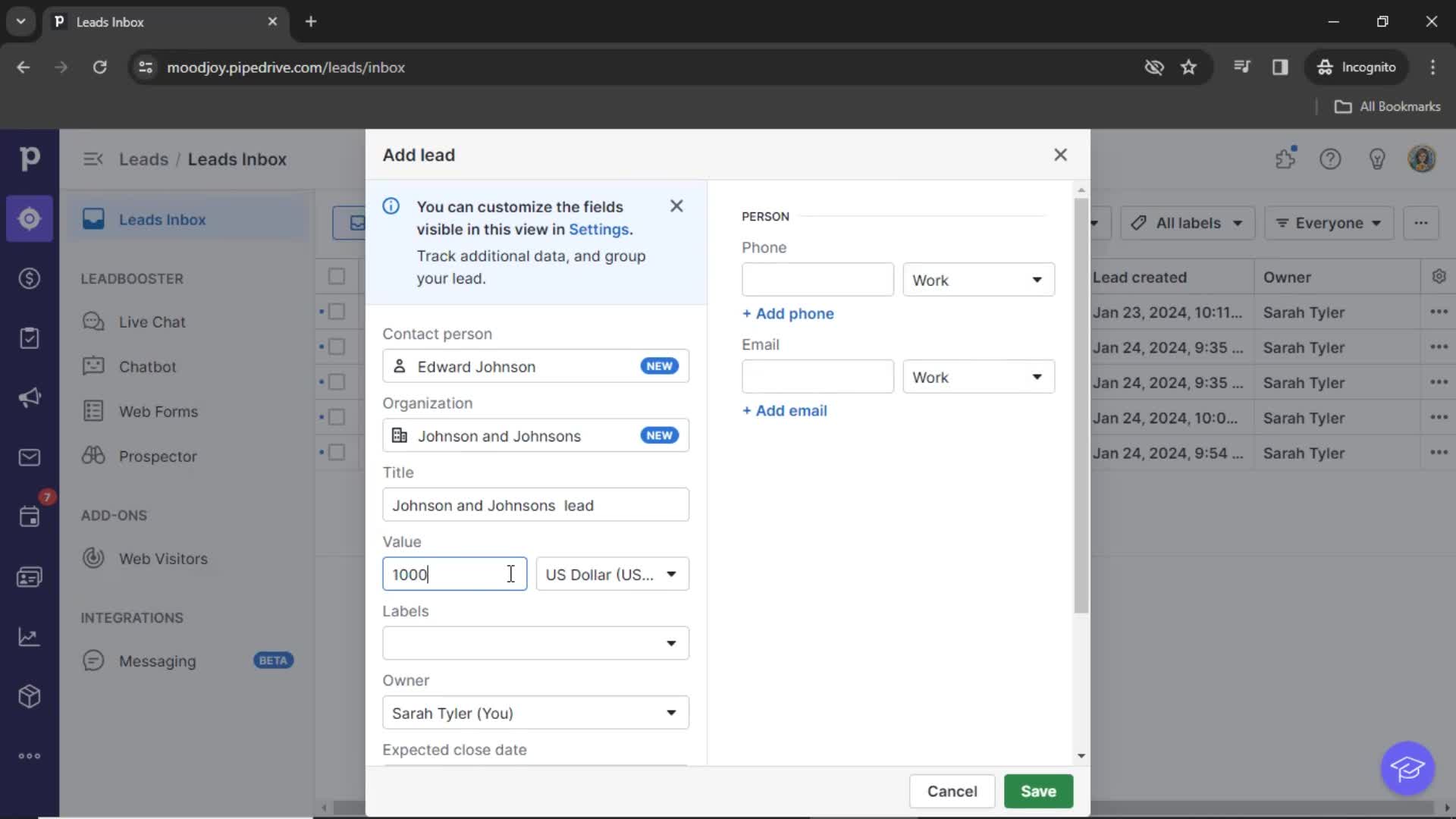Image resolution: width=1456 pixels, height=819 pixels.
Task: Open the Pipedrive logo home
Action: pos(29,158)
